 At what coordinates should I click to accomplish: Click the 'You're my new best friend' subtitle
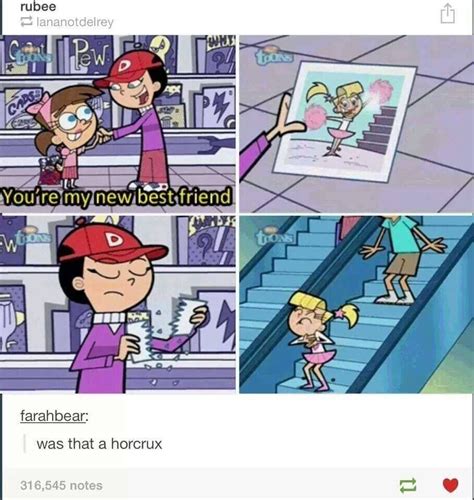(x=117, y=197)
